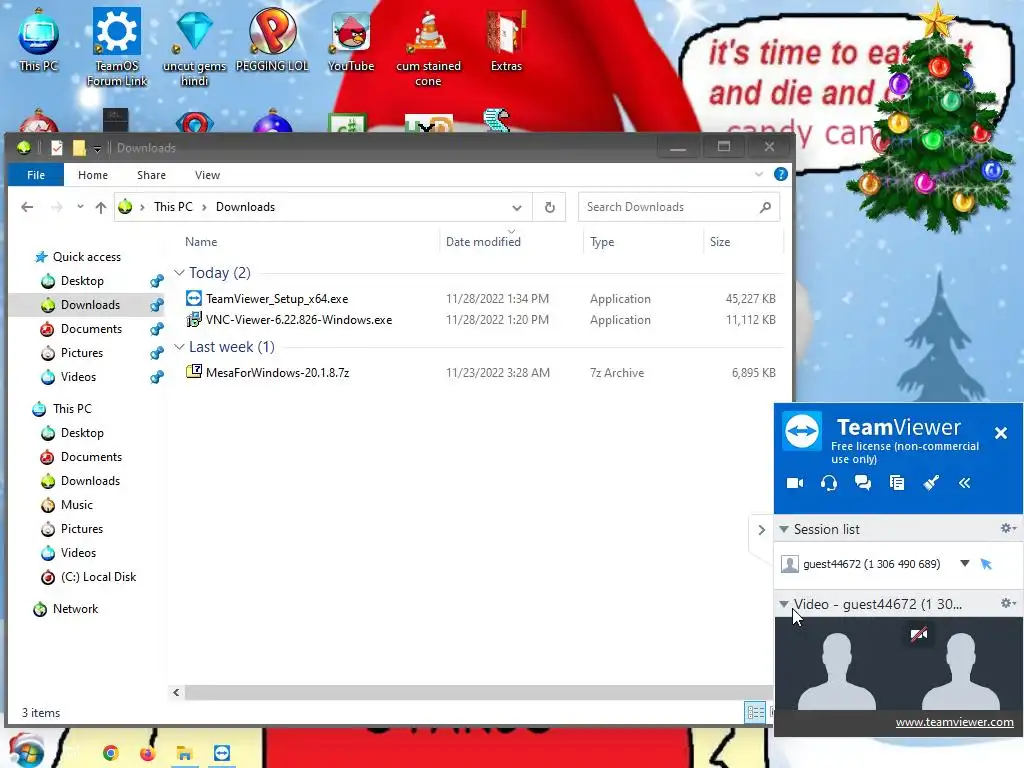Open Video section gear settings

1008,603
